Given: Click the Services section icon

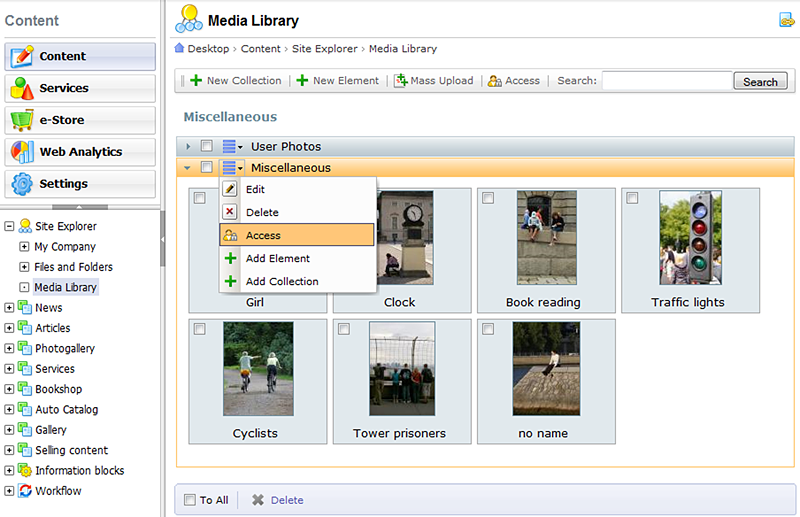Looking at the screenshot, I should [x=22, y=88].
